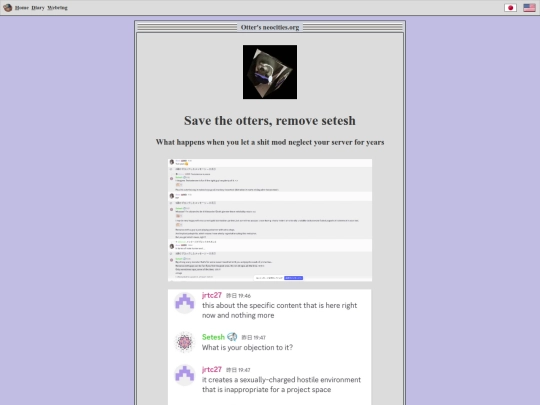Click the megaphone badge beside Setesh
Image resolution: width=540 pixels, height=405 pixels.
pyautogui.click(x=232, y=337)
